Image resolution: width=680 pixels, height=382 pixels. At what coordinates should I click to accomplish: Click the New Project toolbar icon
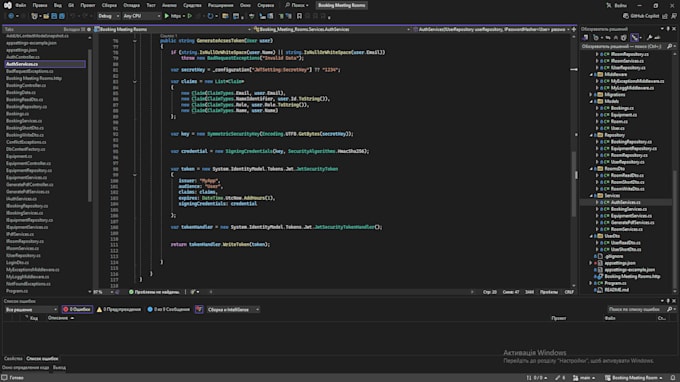[x=35, y=16]
